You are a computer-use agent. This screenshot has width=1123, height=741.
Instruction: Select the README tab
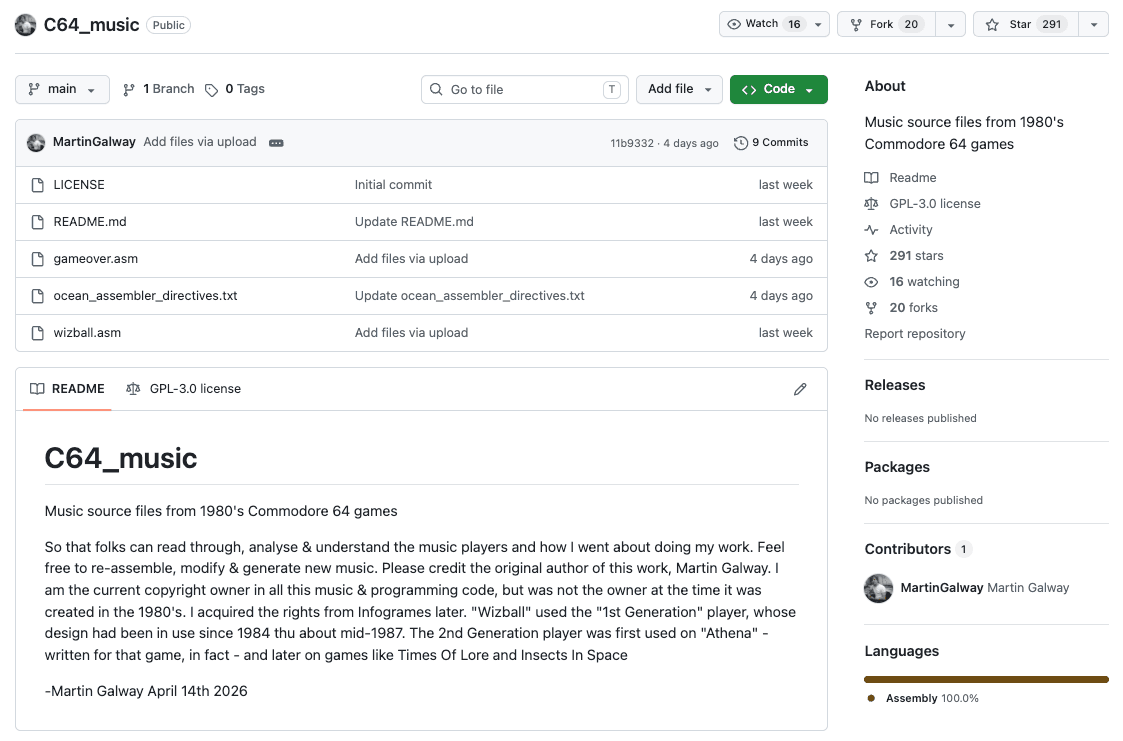click(67, 389)
